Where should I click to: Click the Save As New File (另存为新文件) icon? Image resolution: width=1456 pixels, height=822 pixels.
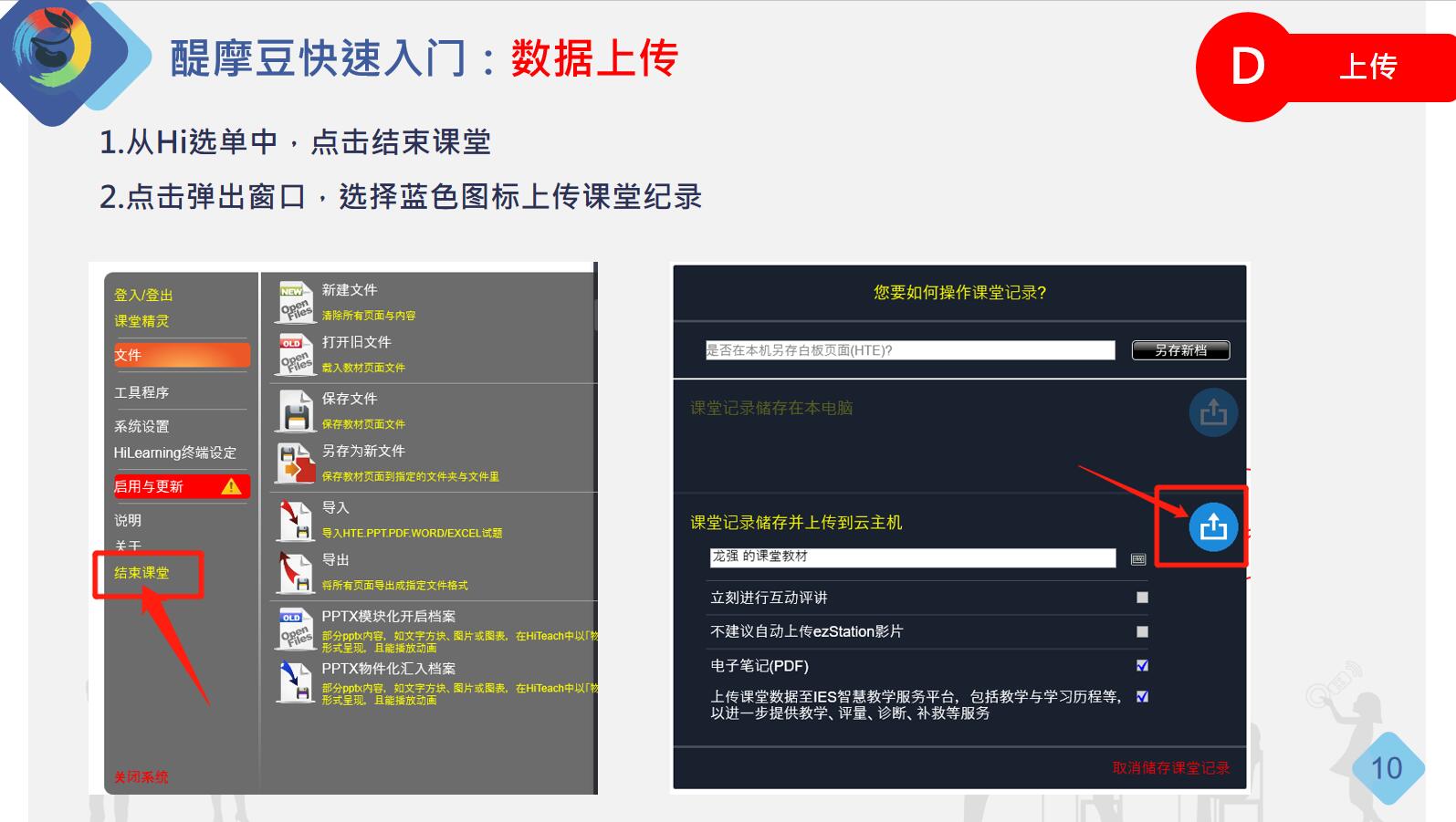295,463
